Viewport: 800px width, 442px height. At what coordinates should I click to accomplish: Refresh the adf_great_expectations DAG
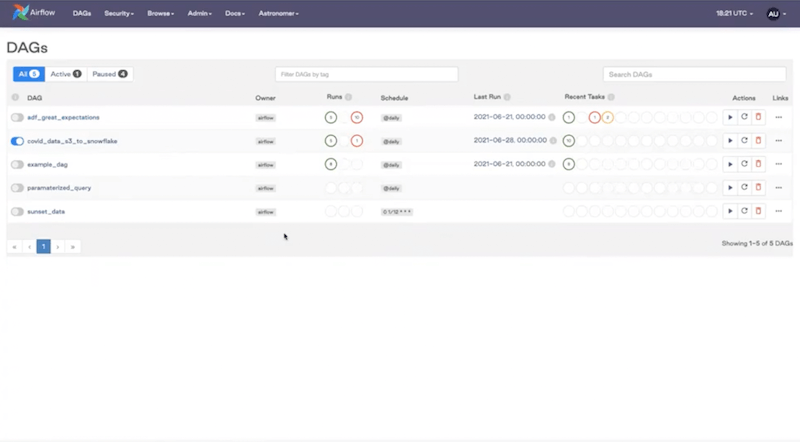tap(744, 117)
